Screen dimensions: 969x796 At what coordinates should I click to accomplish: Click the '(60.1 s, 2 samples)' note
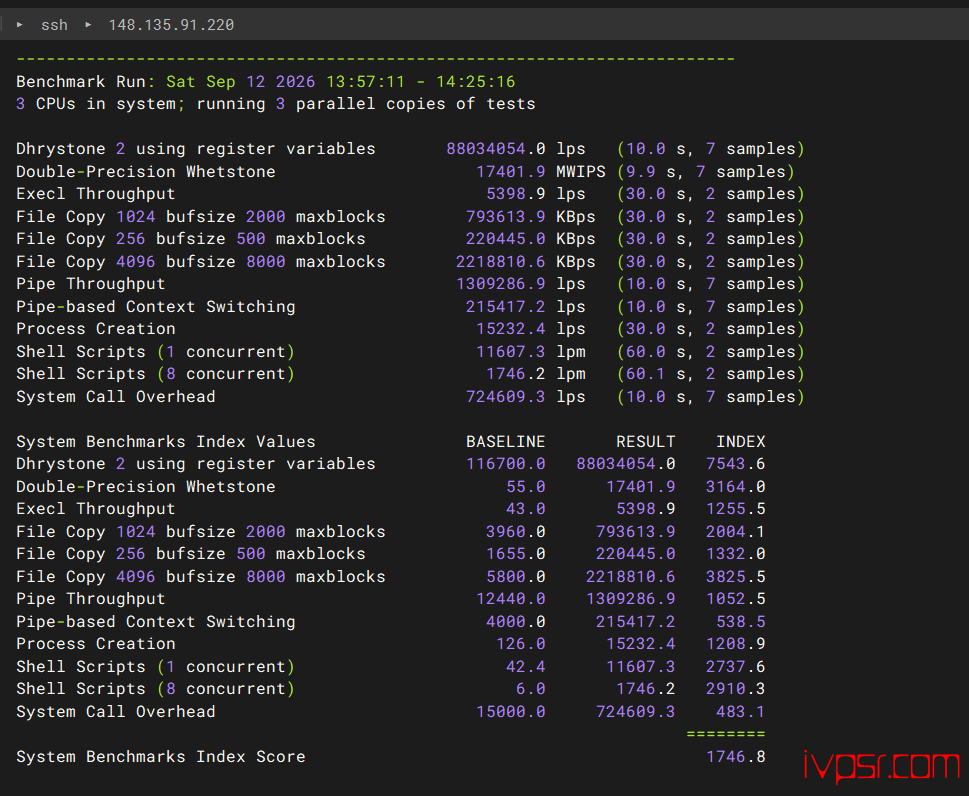(711, 374)
